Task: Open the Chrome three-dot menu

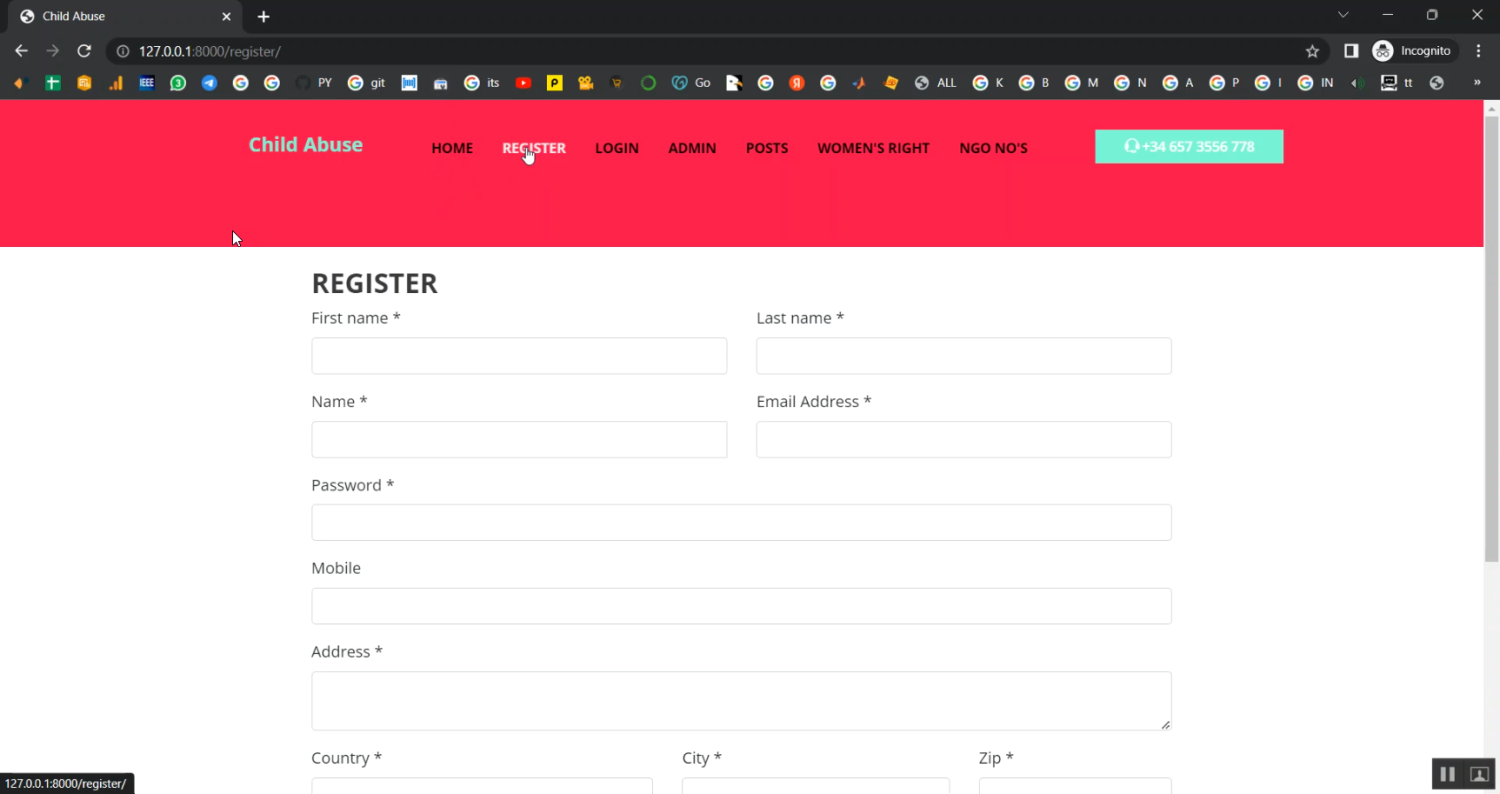Action: point(1479,51)
